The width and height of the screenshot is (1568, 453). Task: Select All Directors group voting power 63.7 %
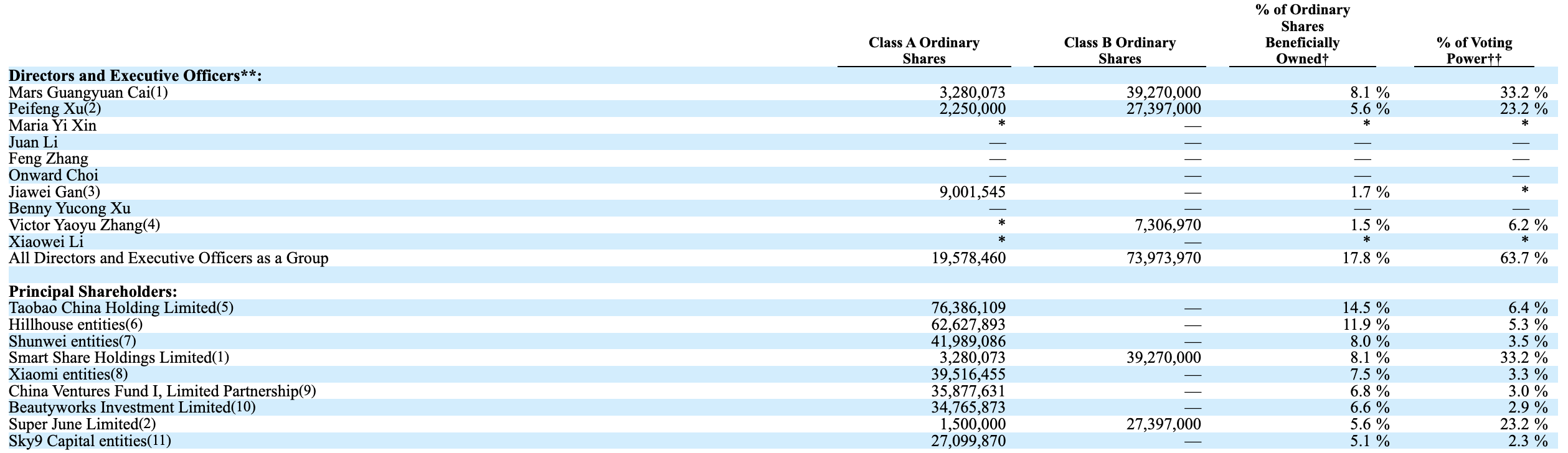(x=1524, y=258)
